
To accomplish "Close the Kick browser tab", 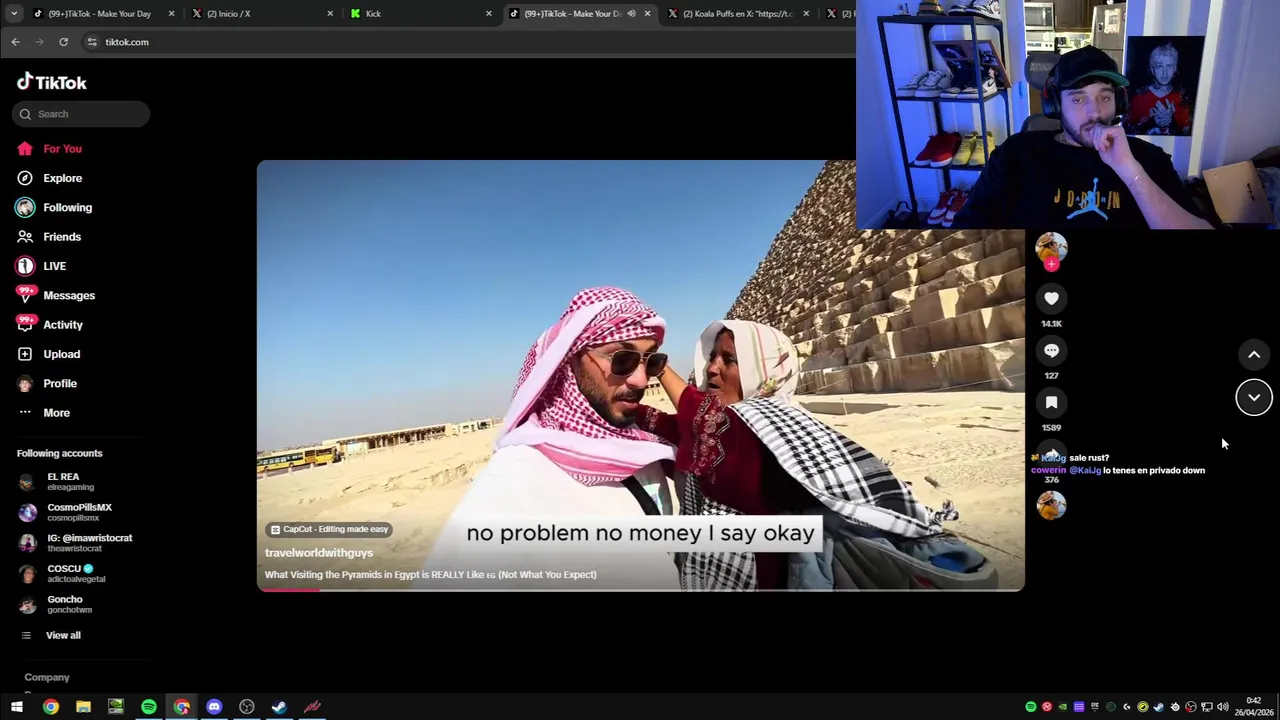I will click(x=489, y=14).
